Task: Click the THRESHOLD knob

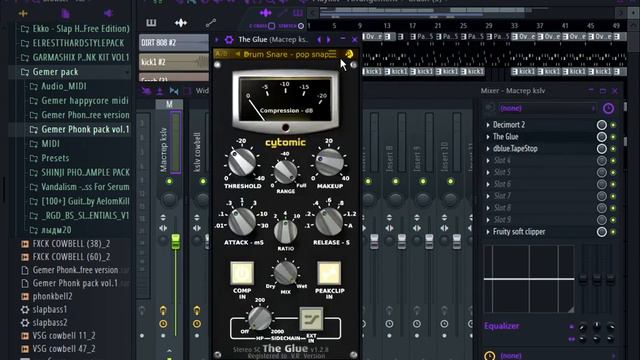Action: coord(242,162)
